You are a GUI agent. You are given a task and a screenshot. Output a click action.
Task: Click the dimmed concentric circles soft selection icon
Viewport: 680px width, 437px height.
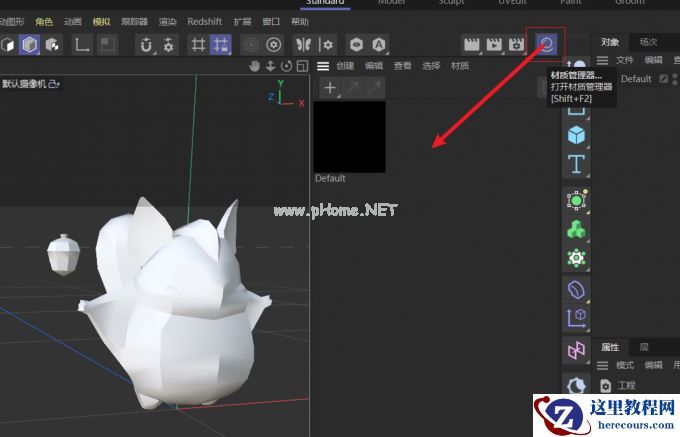[x=251, y=45]
